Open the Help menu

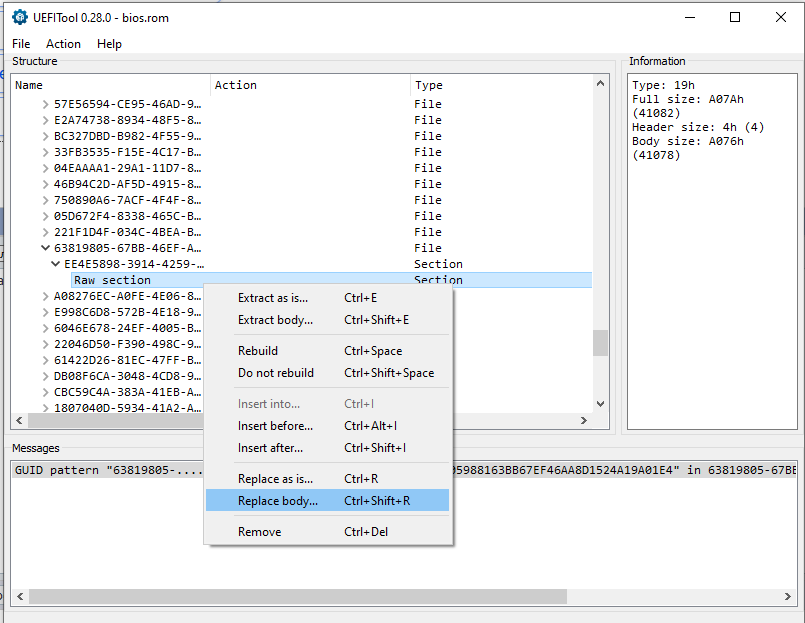click(x=109, y=44)
